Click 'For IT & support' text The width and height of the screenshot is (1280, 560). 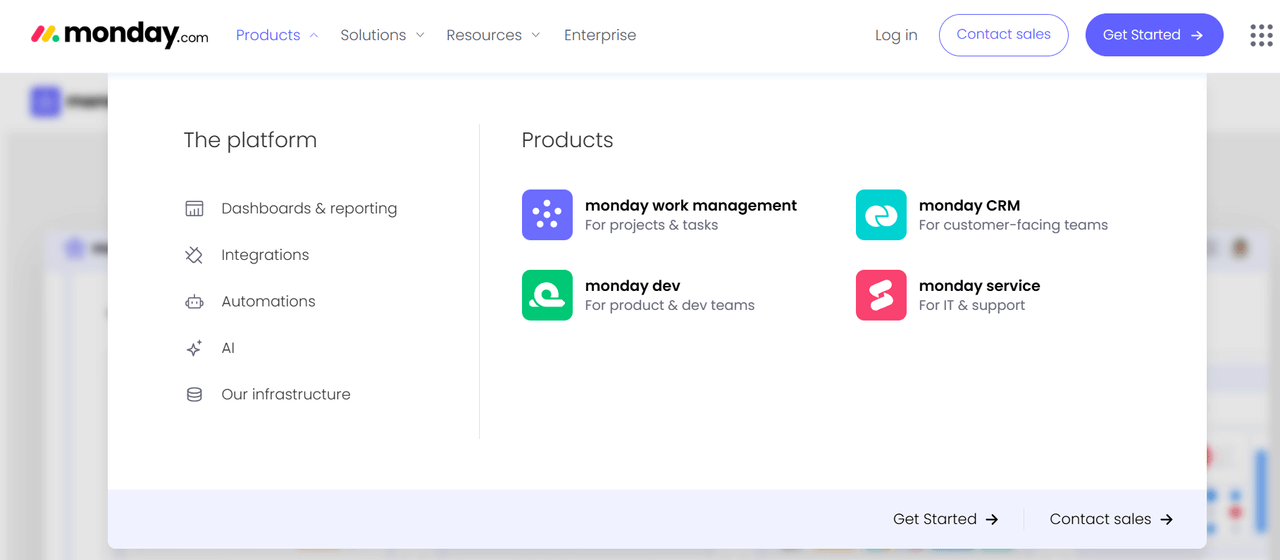pyautogui.click(x=972, y=305)
